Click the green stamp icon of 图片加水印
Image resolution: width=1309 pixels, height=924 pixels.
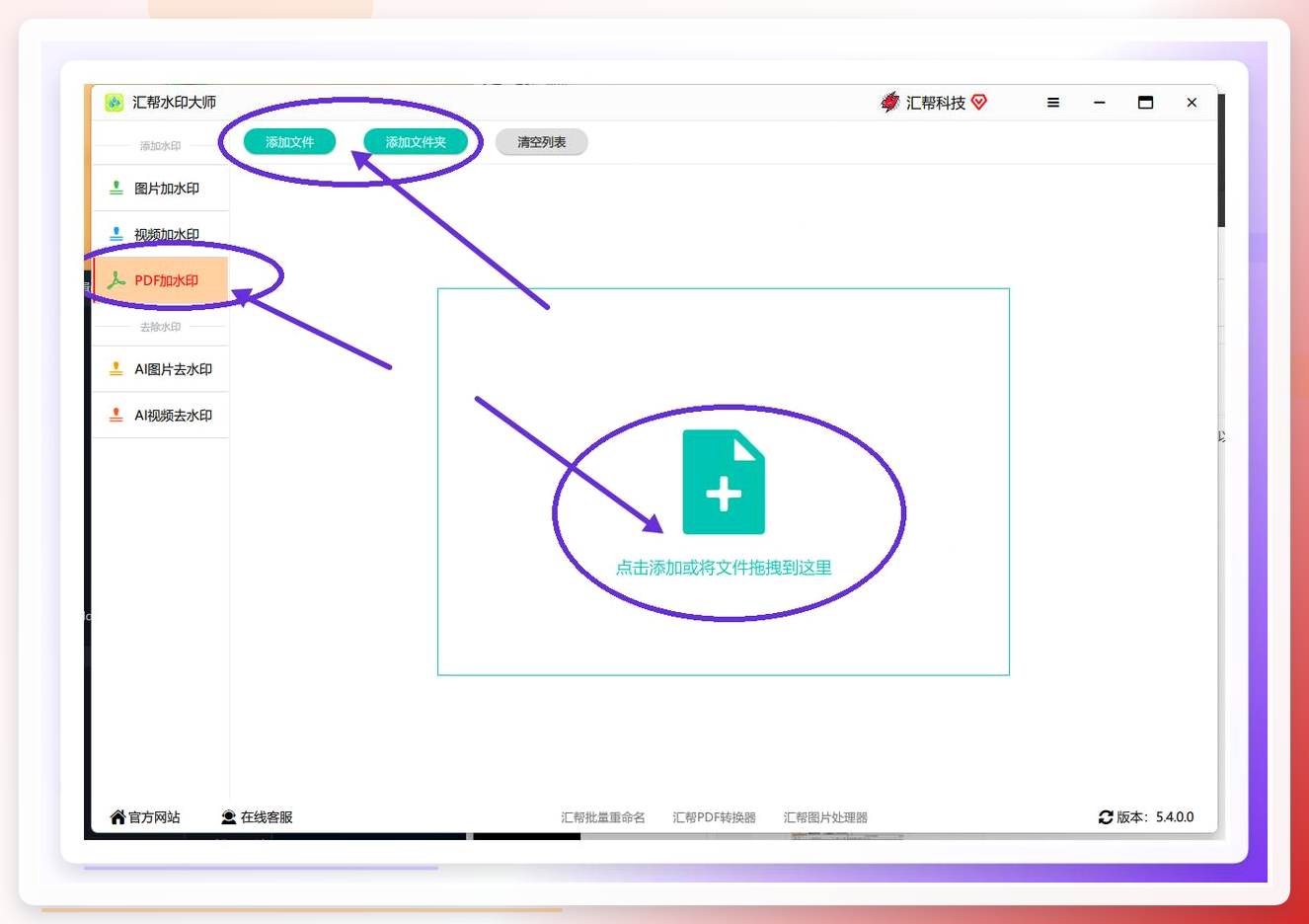click(116, 188)
